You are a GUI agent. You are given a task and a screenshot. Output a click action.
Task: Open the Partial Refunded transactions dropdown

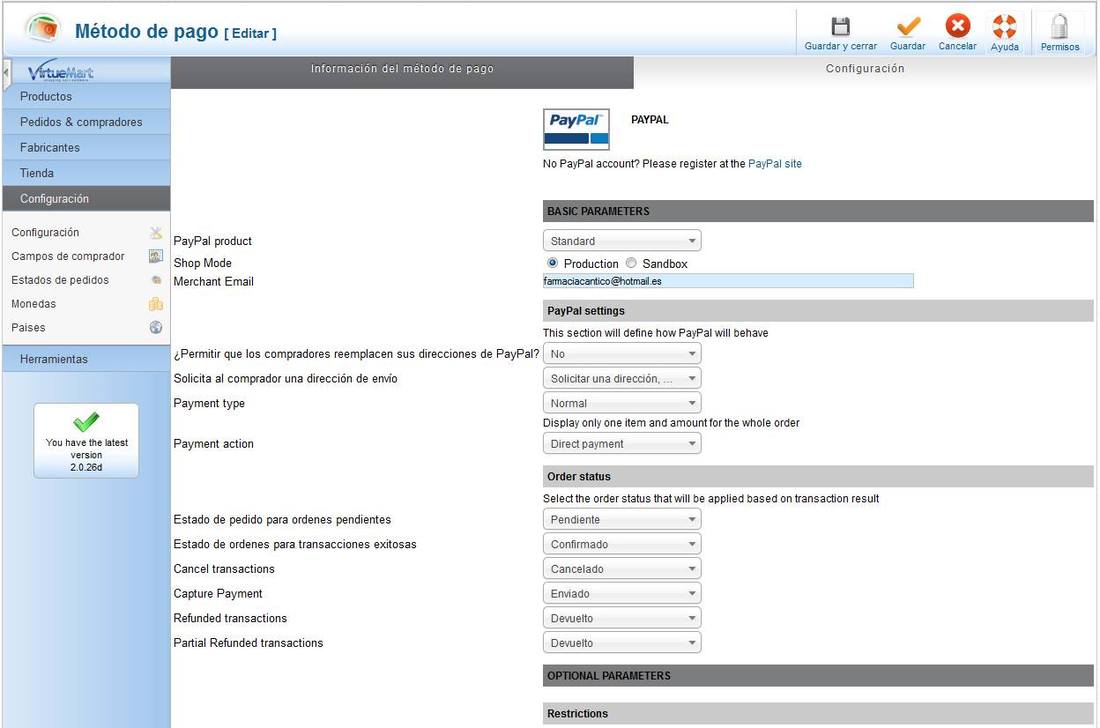(x=622, y=642)
